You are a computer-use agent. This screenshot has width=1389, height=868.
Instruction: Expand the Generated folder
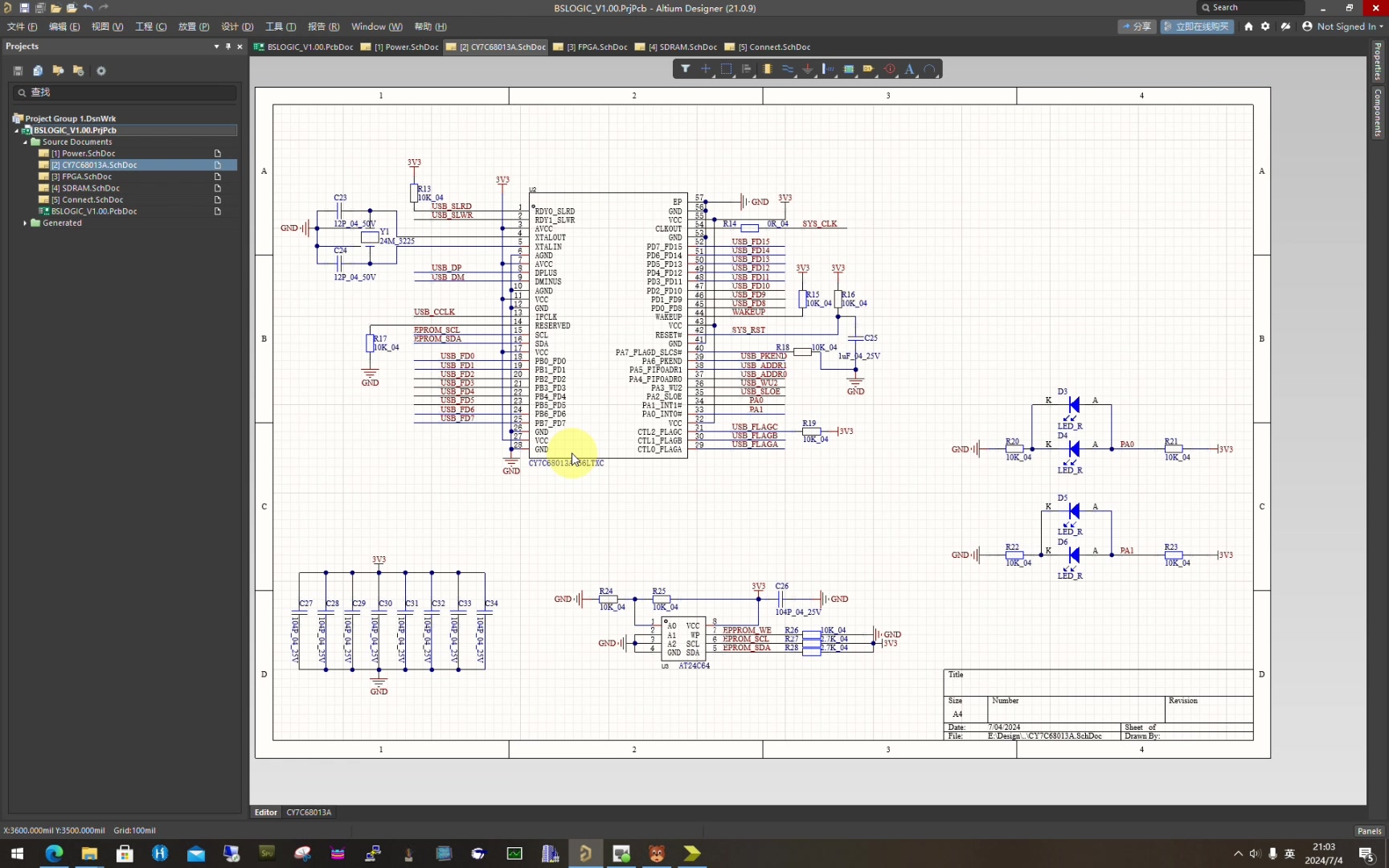(x=25, y=223)
